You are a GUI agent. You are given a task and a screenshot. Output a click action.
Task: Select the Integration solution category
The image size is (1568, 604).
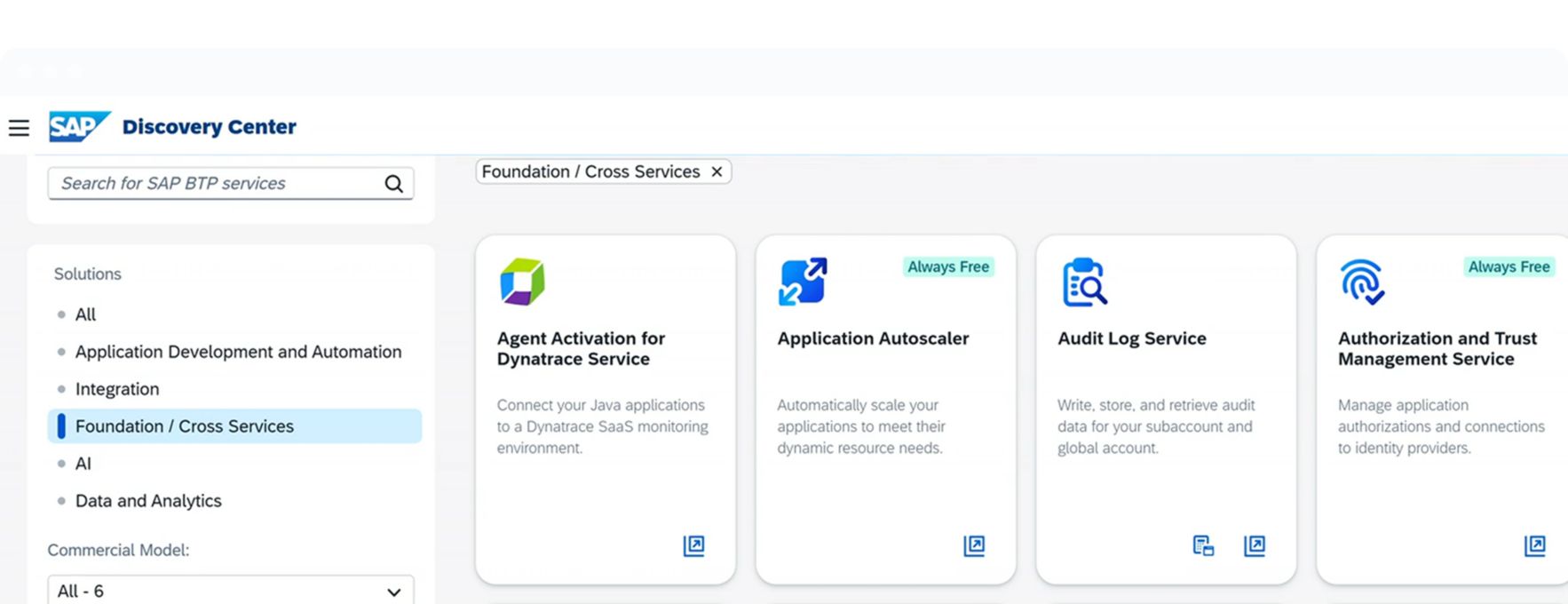(x=117, y=389)
